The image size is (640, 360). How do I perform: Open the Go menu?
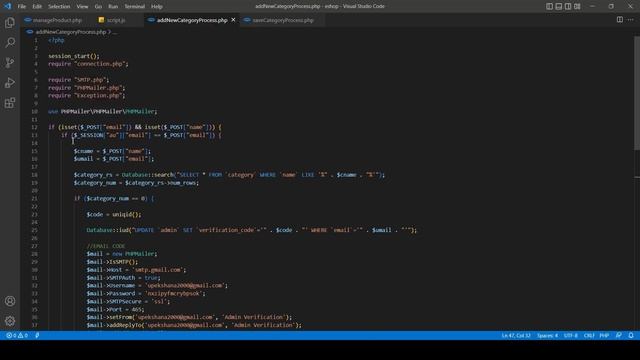(98, 7)
